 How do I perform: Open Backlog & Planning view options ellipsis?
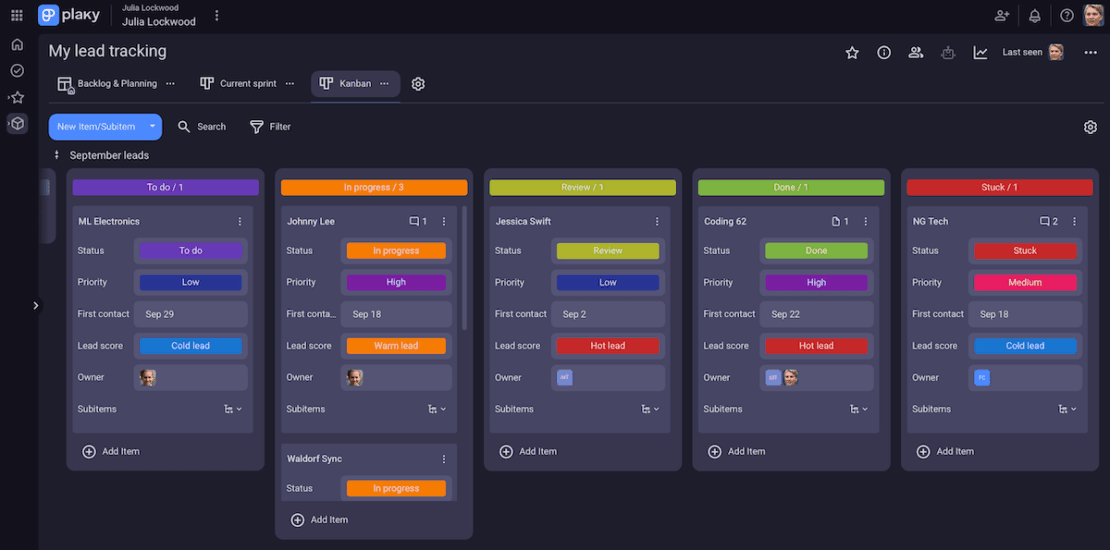coord(170,84)
